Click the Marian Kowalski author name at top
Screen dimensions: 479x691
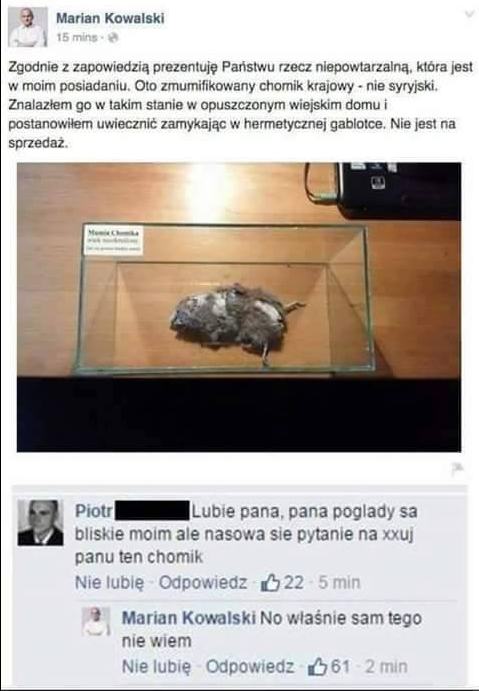pyautogui.click(x=110, y=18)
